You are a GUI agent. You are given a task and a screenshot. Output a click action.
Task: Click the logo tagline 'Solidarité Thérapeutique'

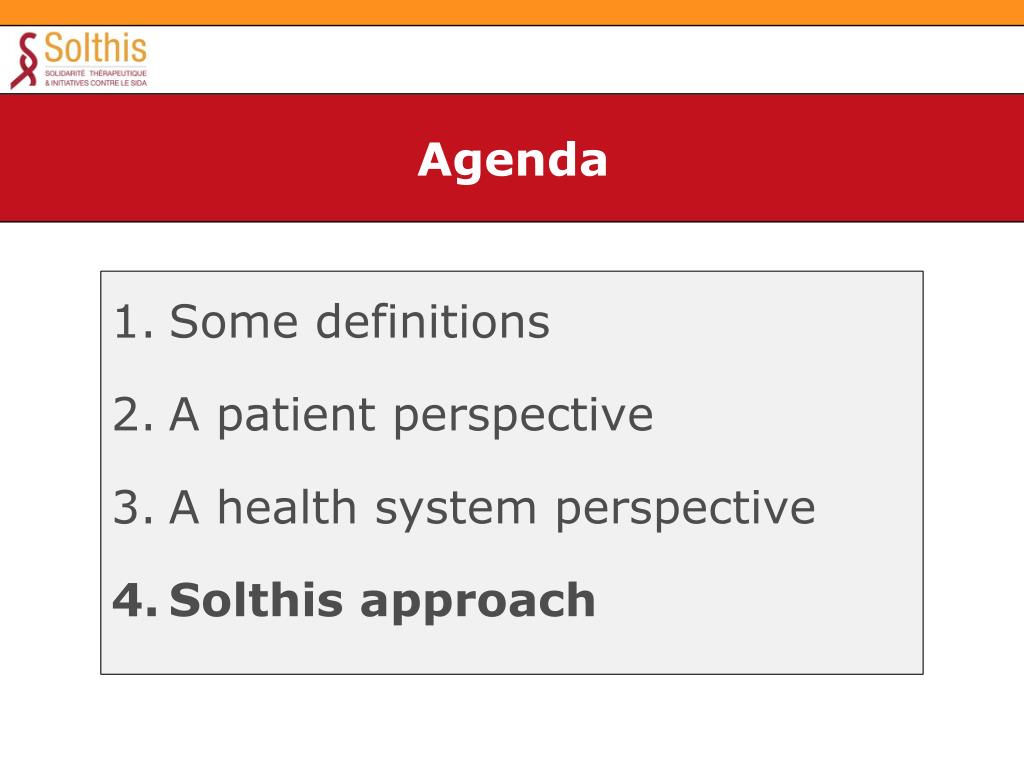coord(96,73)
